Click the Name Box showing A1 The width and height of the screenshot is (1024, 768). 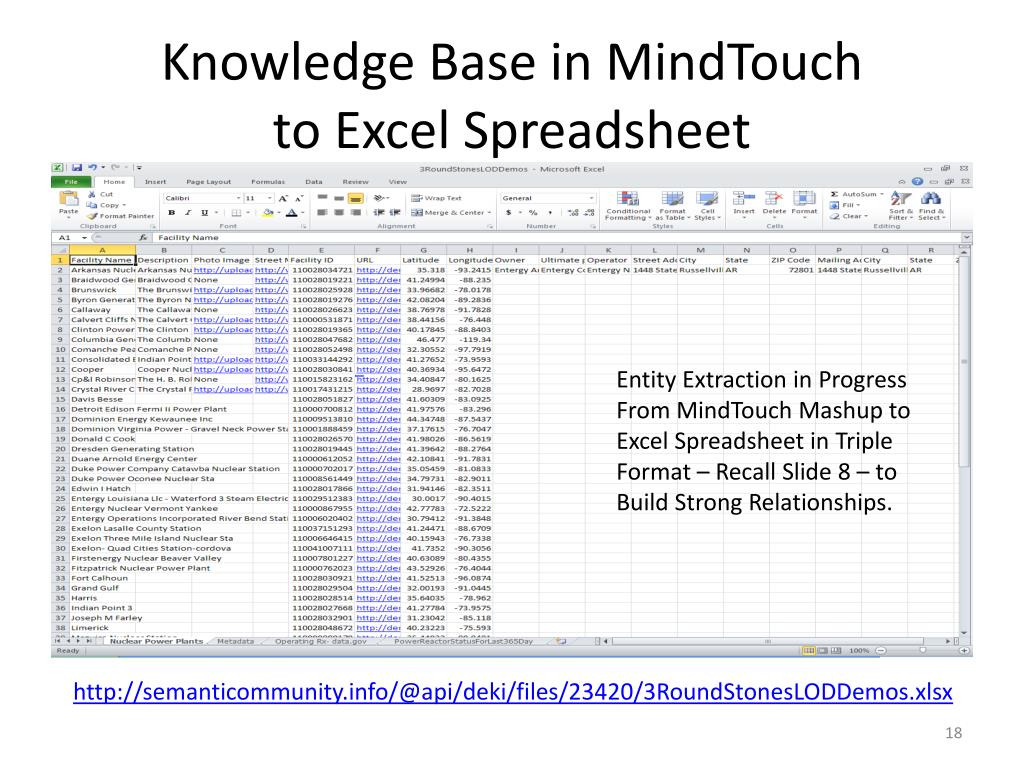(x=71, y=238)
